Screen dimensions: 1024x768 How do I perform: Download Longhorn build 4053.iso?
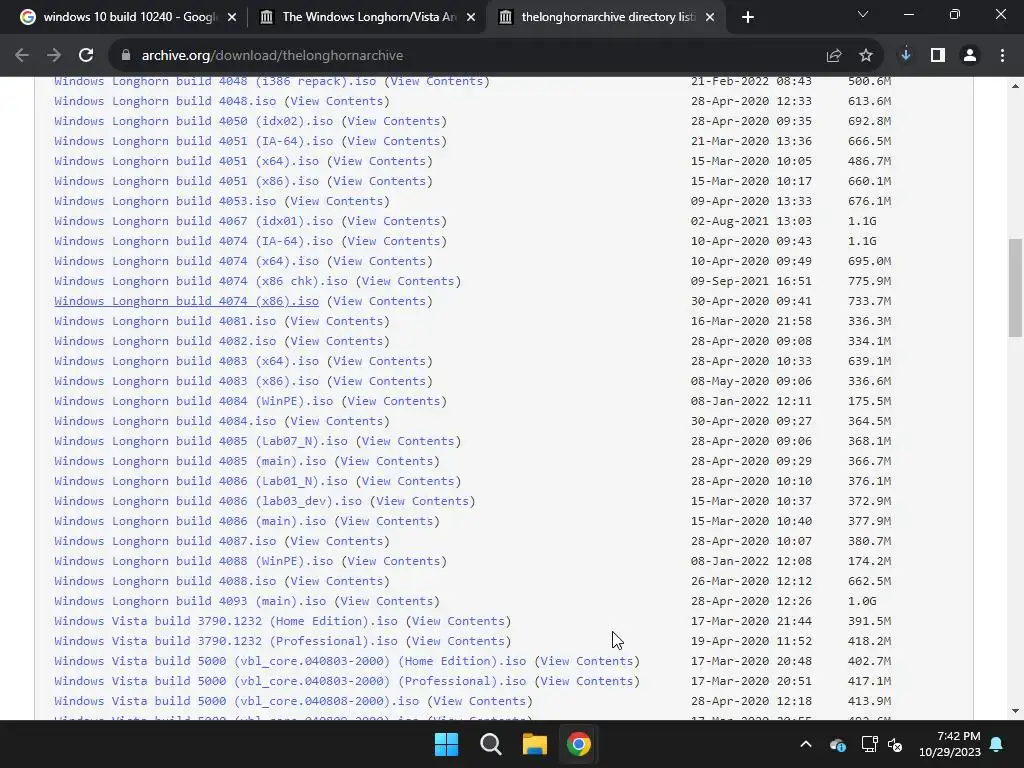(x=165, y=201)
